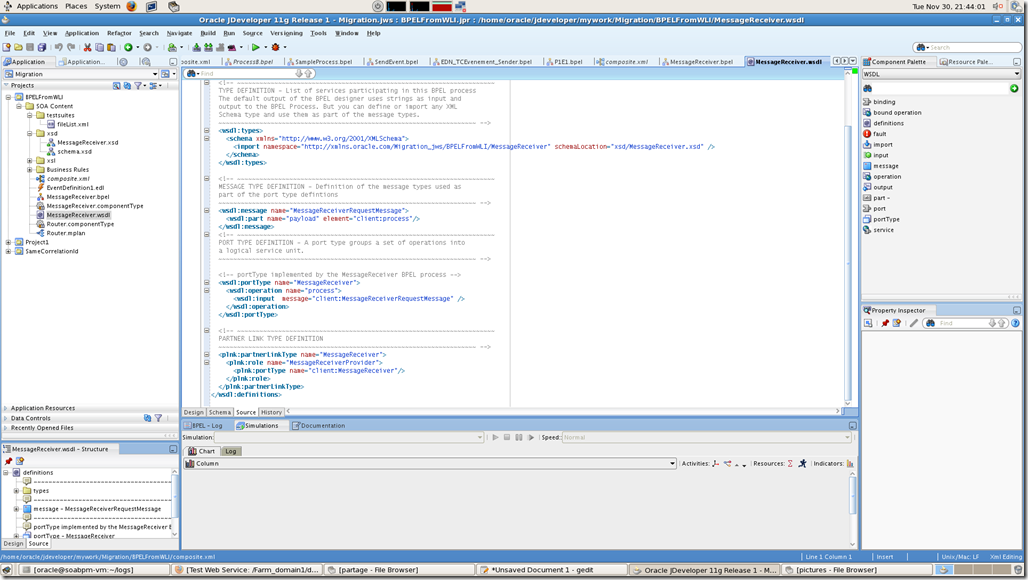The image size is (1028, 580).
Task: Switch to the SendEvent.bpel editor tab
Action: click(x=392, y=62)
